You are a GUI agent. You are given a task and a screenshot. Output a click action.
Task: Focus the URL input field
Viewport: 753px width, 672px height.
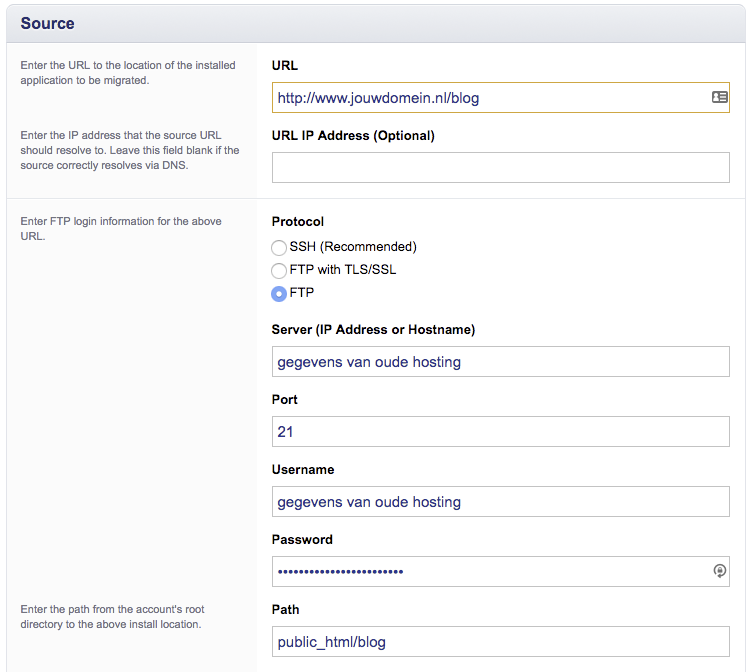(x=500, y=98)
